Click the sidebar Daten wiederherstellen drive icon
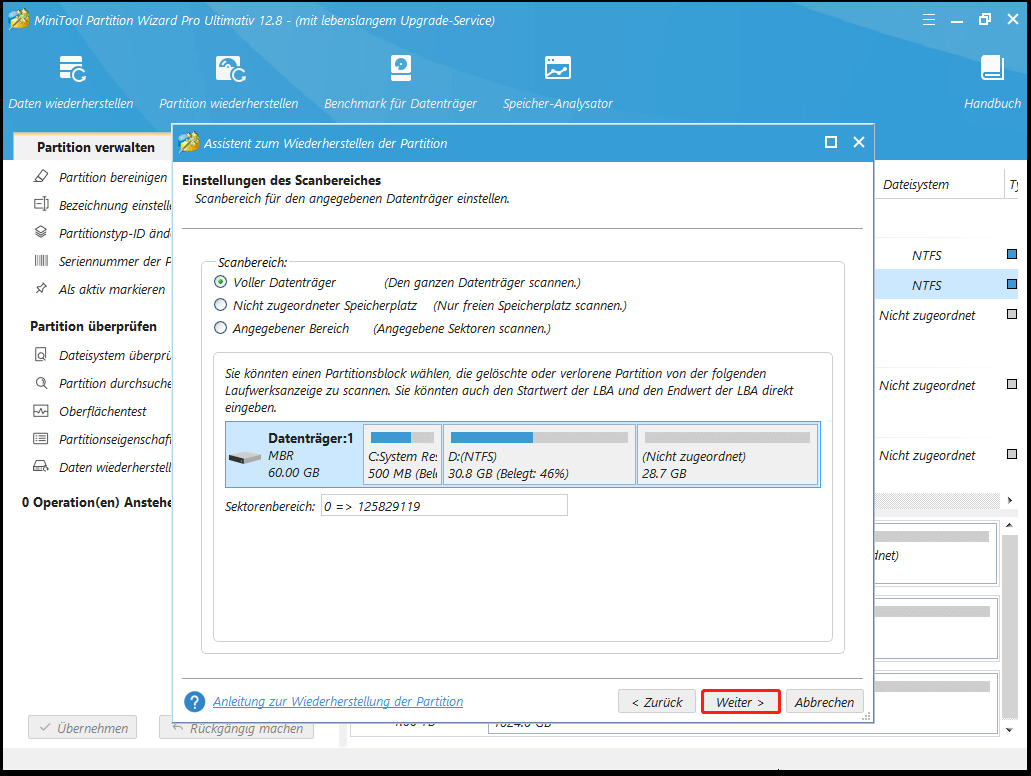This screenshot has width=1031, height=776. click(x=41, y=466)
